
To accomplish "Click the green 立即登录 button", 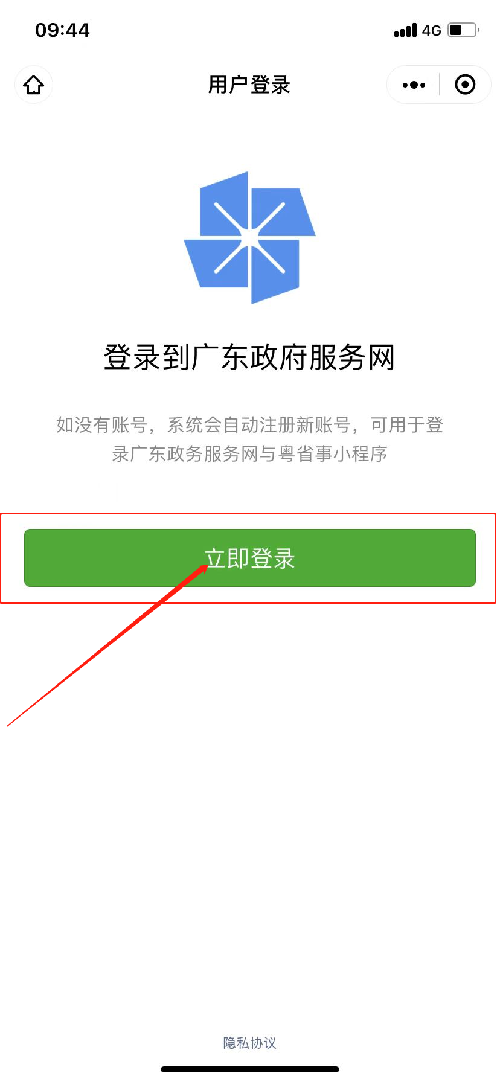I will click(x=250, y=558).
